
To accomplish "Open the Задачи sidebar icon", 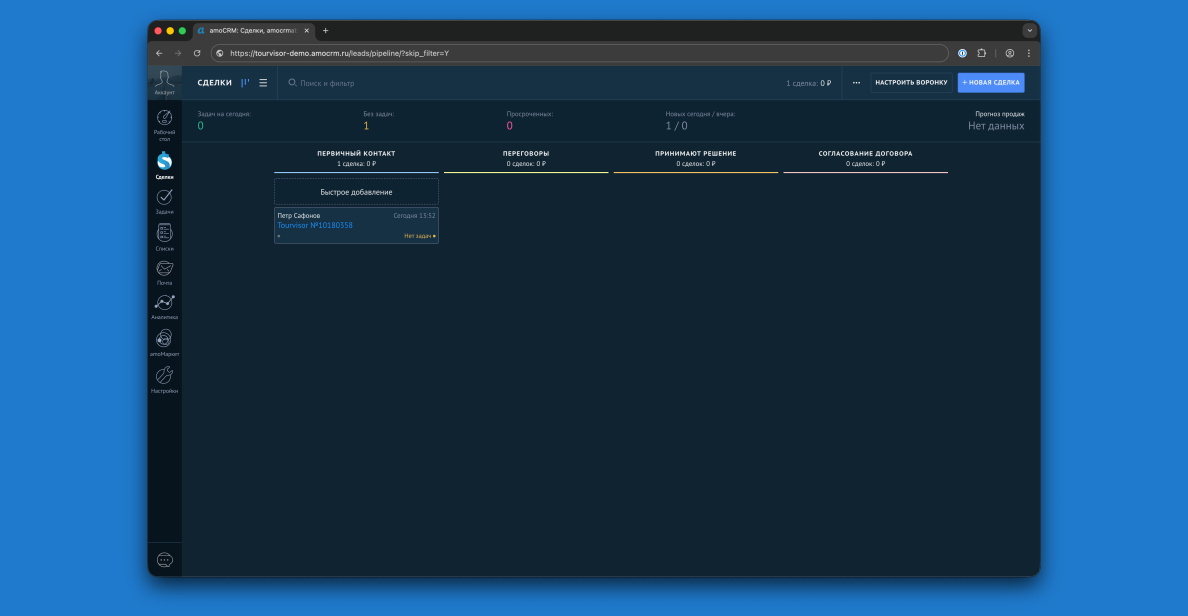I will pyautogui.click(x=164, y=196).
